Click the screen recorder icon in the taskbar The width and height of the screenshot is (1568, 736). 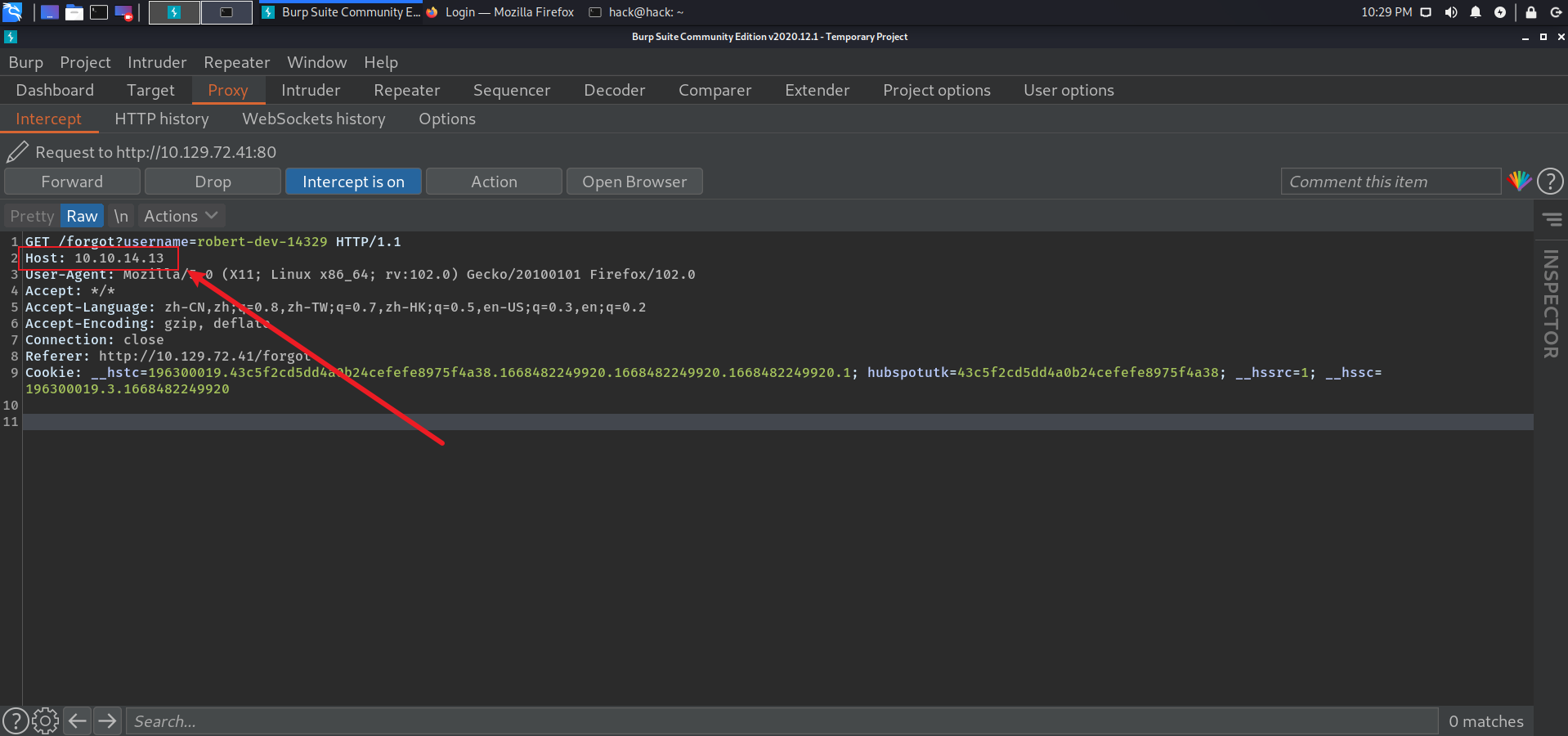tap(123, 12)
